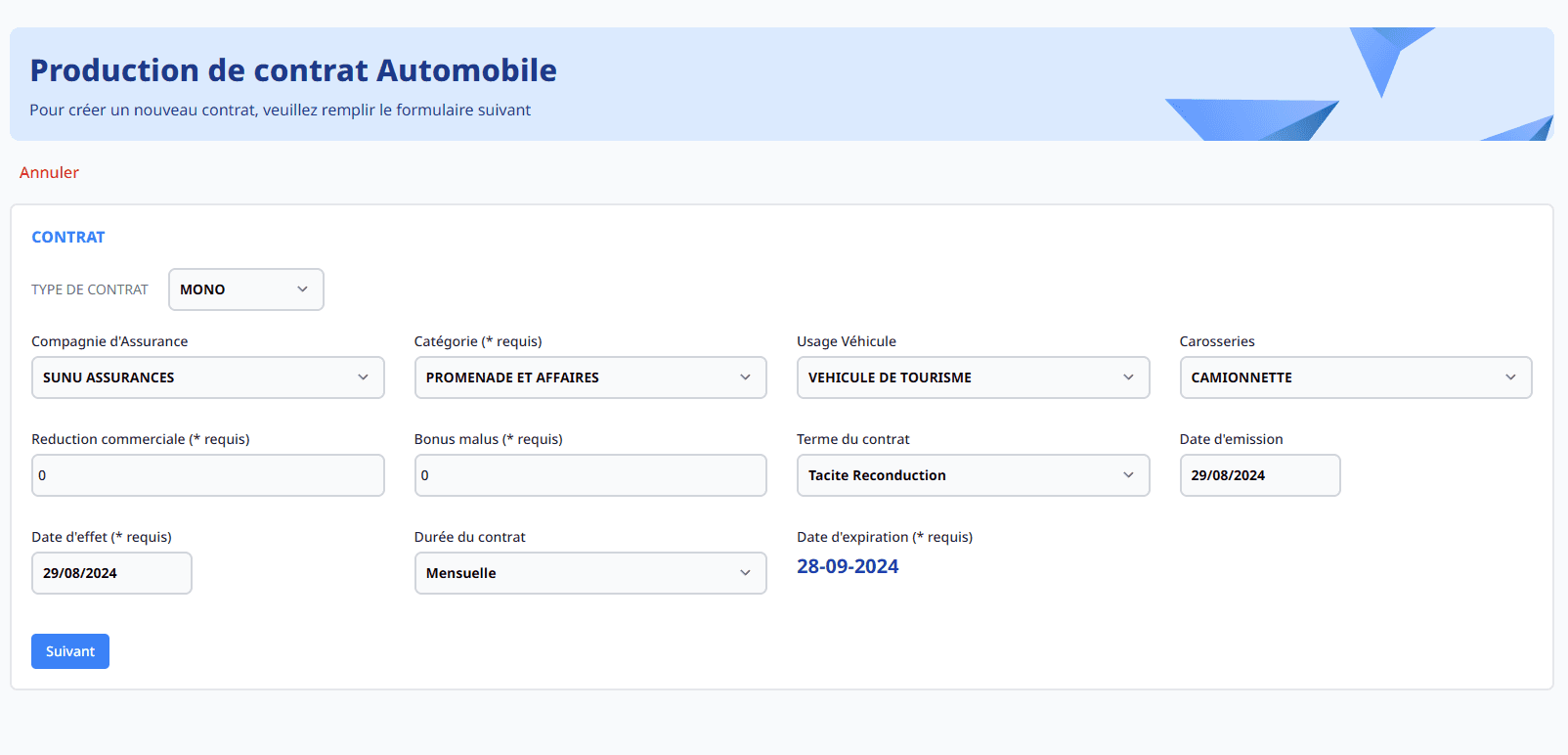
Task: Click the Annuler link
Action: 49,172
